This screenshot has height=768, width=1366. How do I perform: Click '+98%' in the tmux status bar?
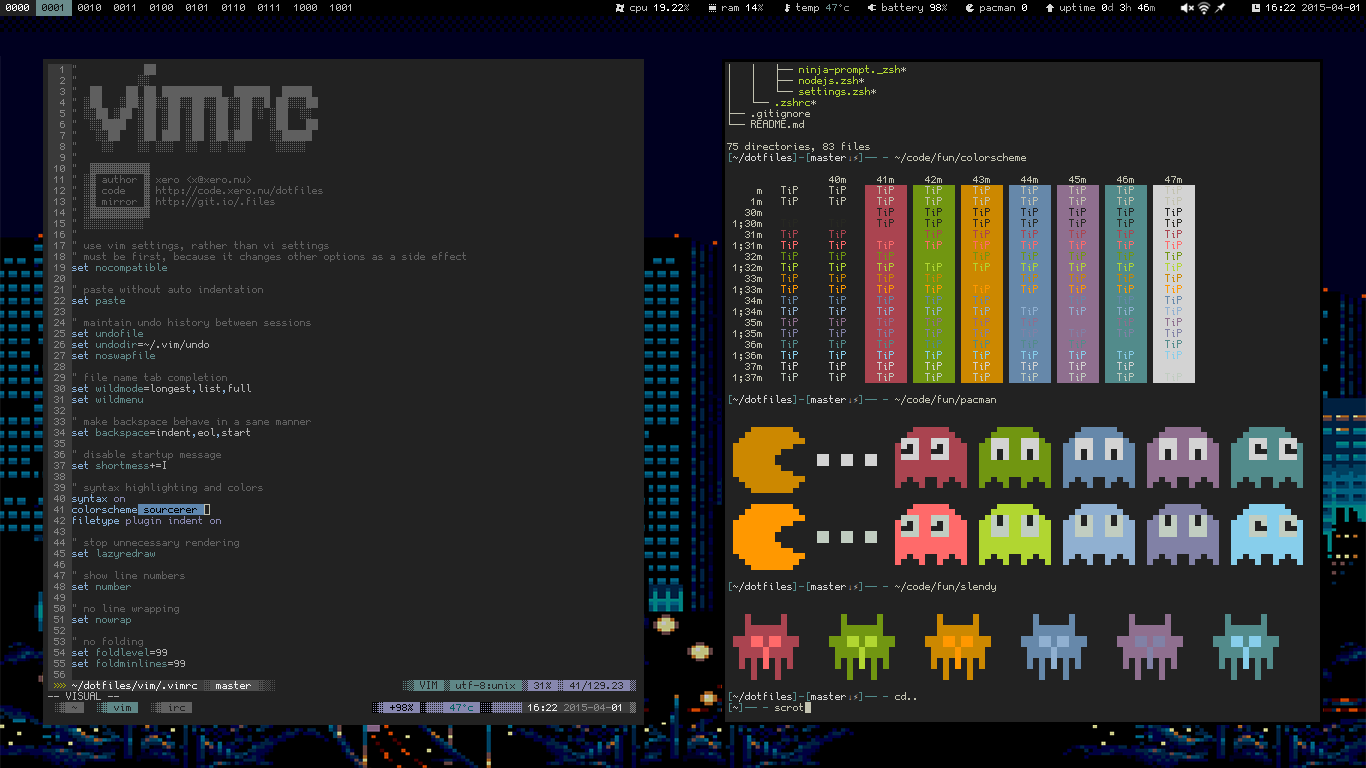tap(401, 707)
